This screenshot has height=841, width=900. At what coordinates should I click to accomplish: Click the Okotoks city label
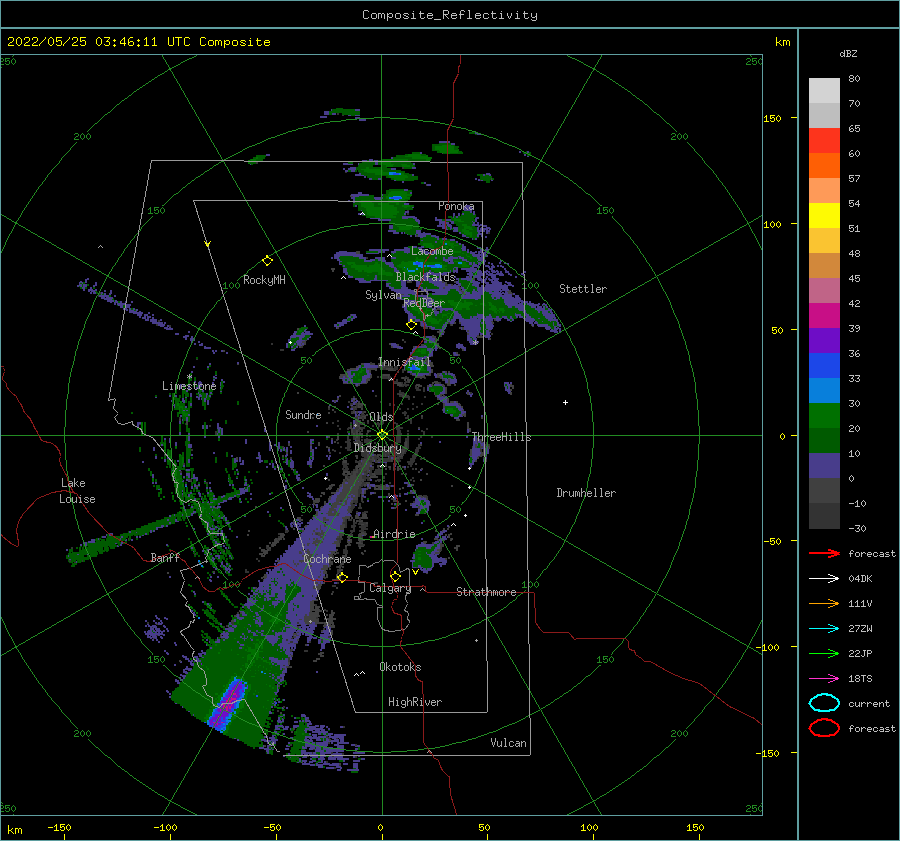pyautogui.click(x=400, y=667)
